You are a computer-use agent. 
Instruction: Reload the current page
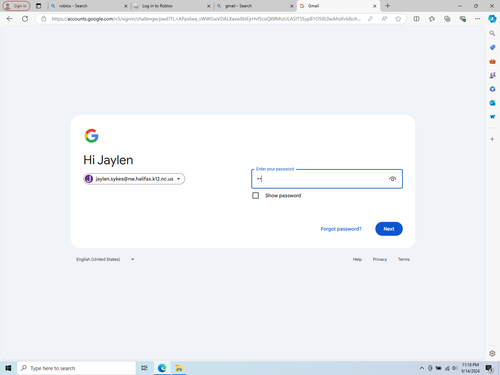[x=25, y=19]
